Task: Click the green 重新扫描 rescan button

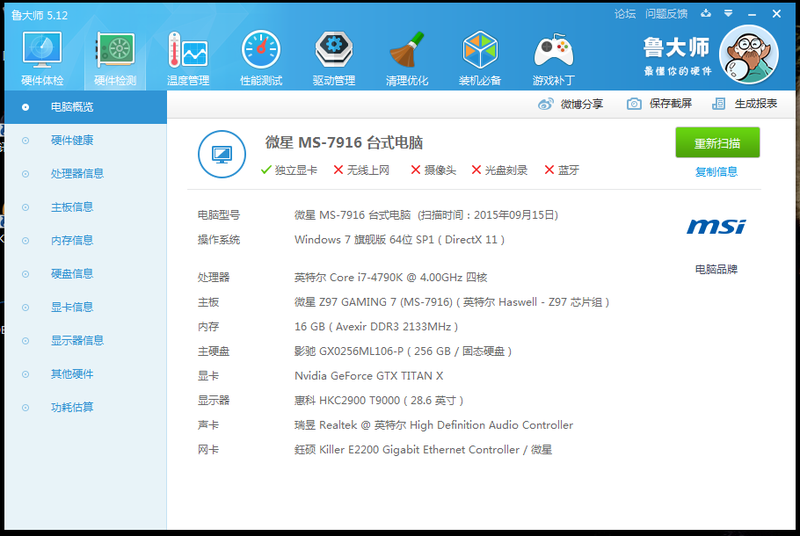Action: click(717, 143)
